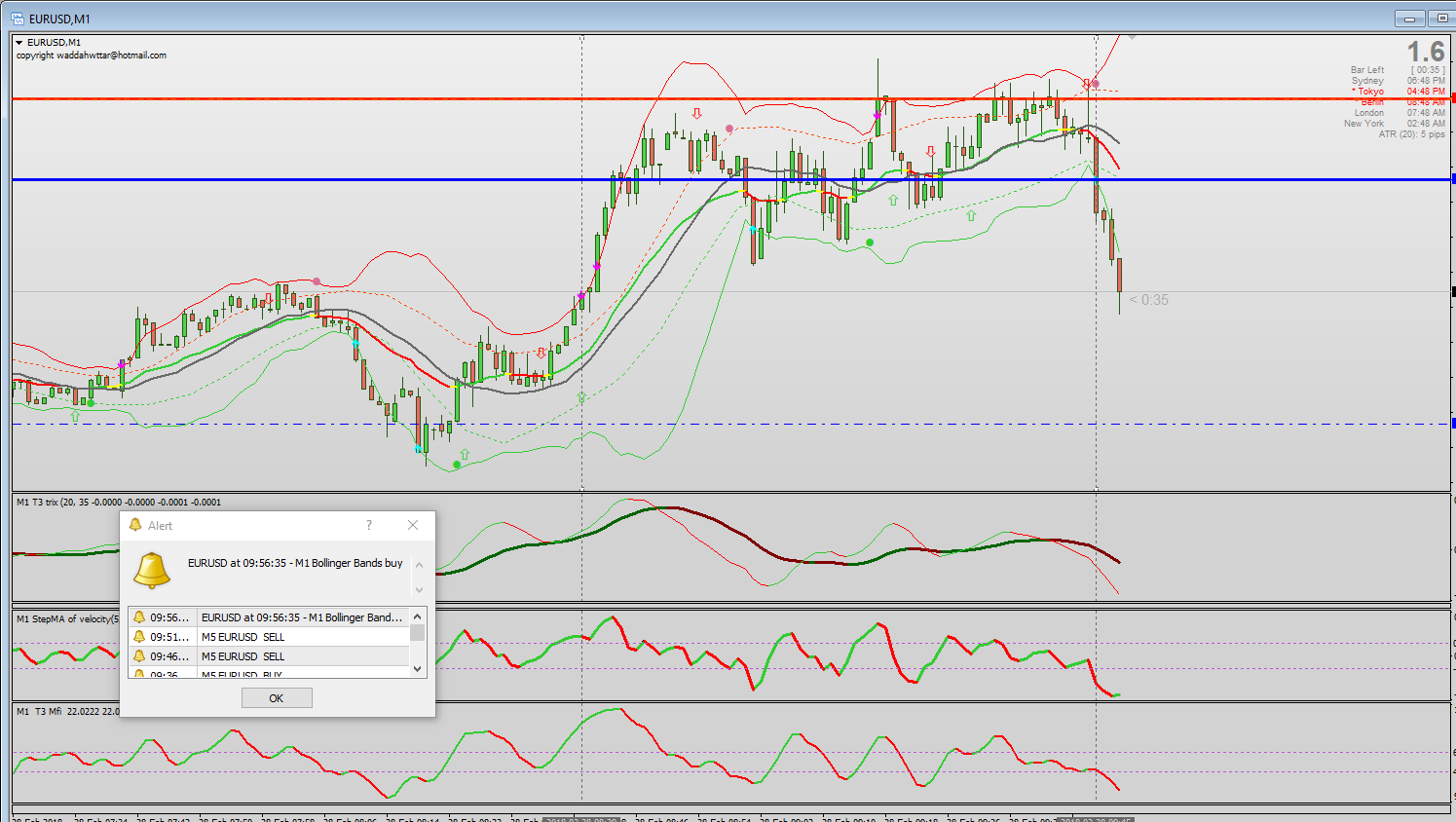
Task: Expand the EURUSD,M1 chart dropdown triangle
Action: 19,43
